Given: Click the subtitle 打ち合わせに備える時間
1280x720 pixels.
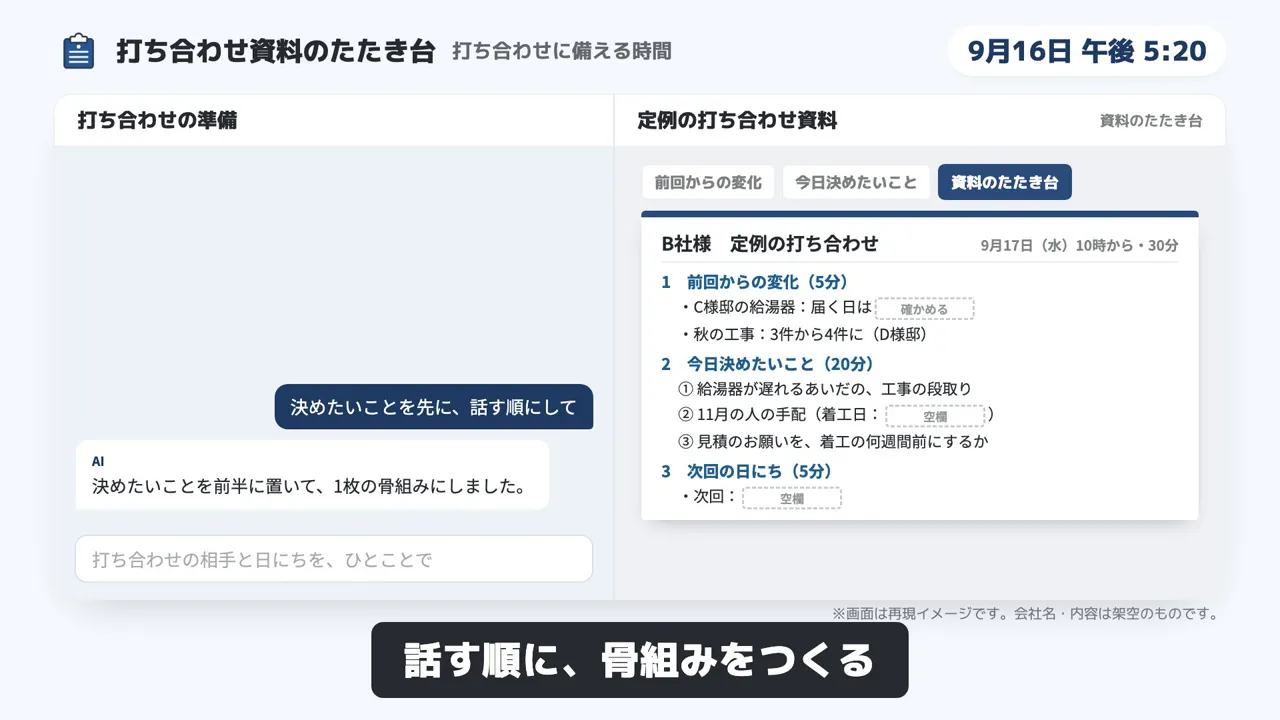Looking at the screenshot, I should pyautogui.click(x=562, y=51).
